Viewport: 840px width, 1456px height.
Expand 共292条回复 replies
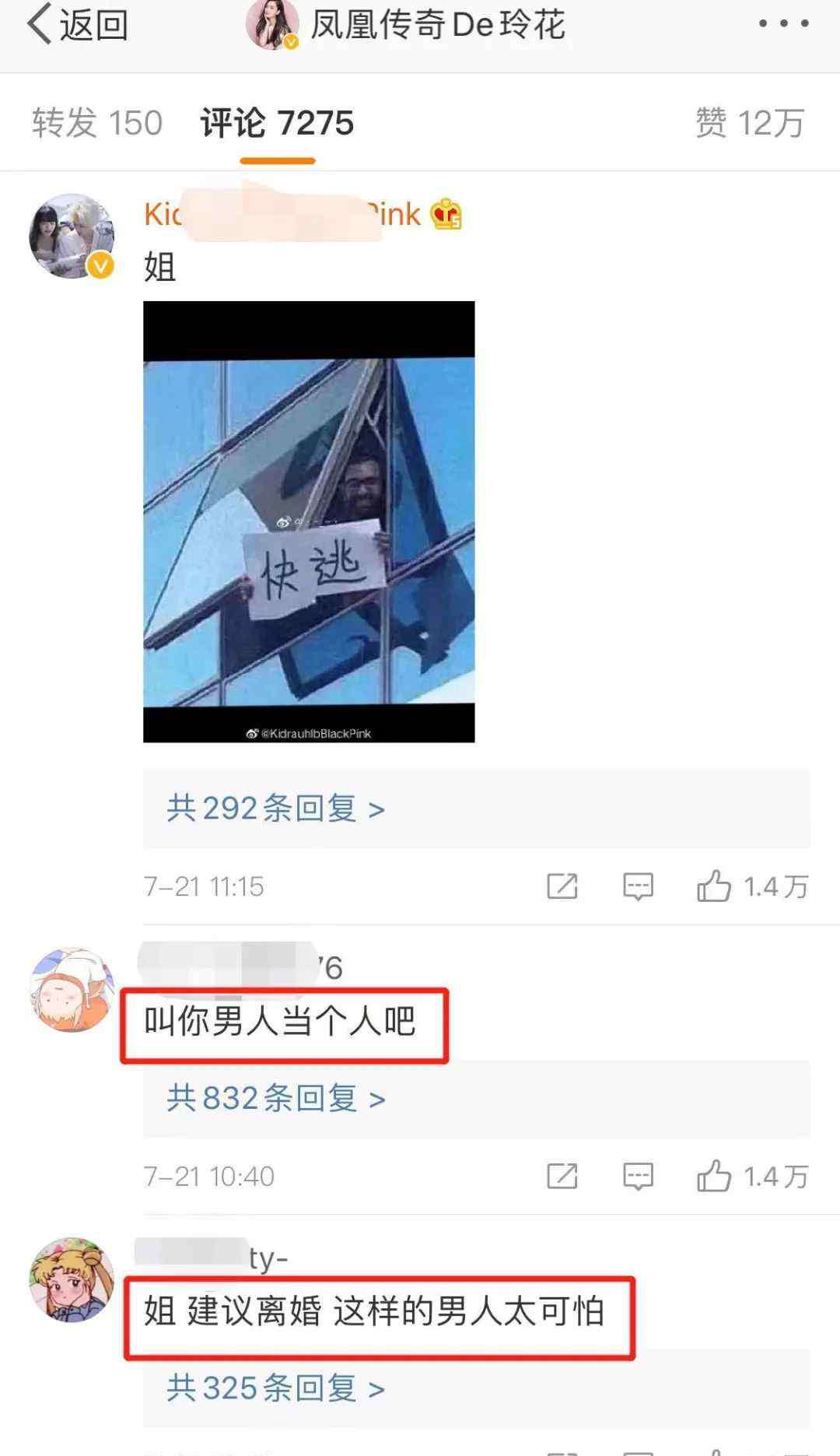[x=276, y=809]
